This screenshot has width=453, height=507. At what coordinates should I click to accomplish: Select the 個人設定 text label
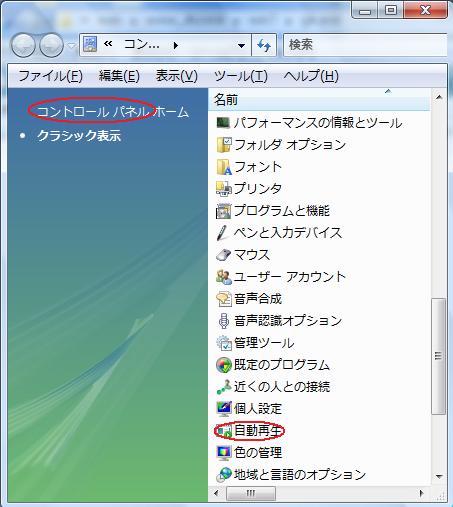click(x=258, y=409)
